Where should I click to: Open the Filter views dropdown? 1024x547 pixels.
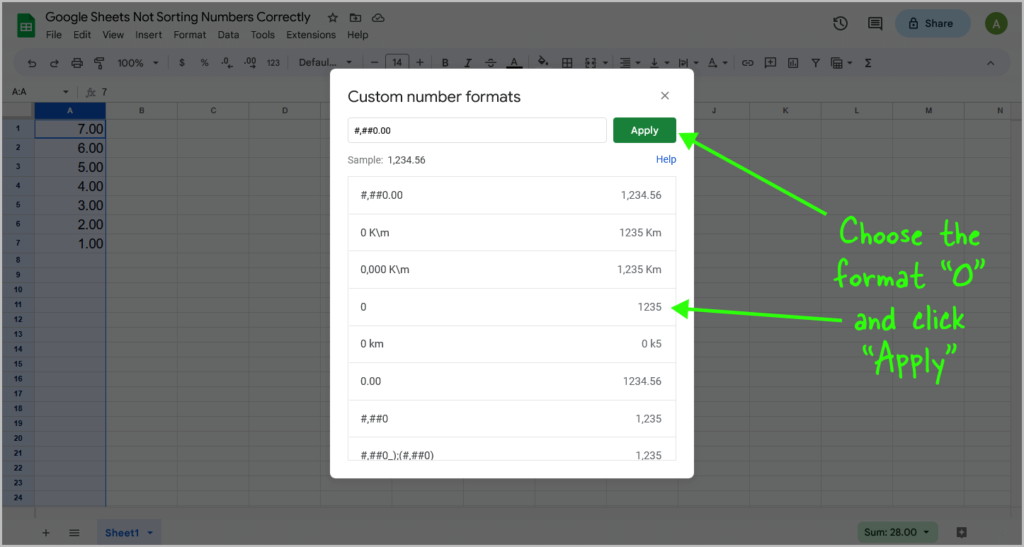pyautogui.click(x=841, y=63)
